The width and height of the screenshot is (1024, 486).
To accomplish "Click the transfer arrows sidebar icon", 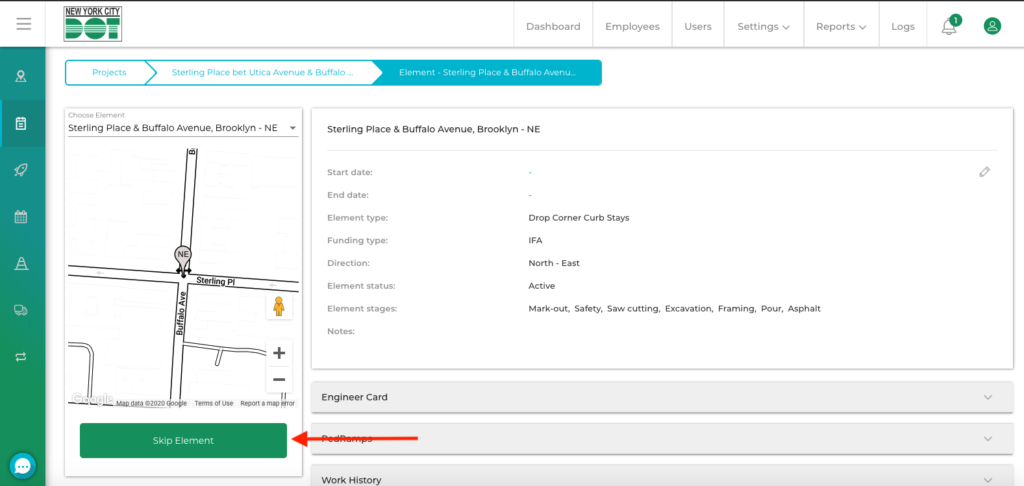I will coord(21,356).
